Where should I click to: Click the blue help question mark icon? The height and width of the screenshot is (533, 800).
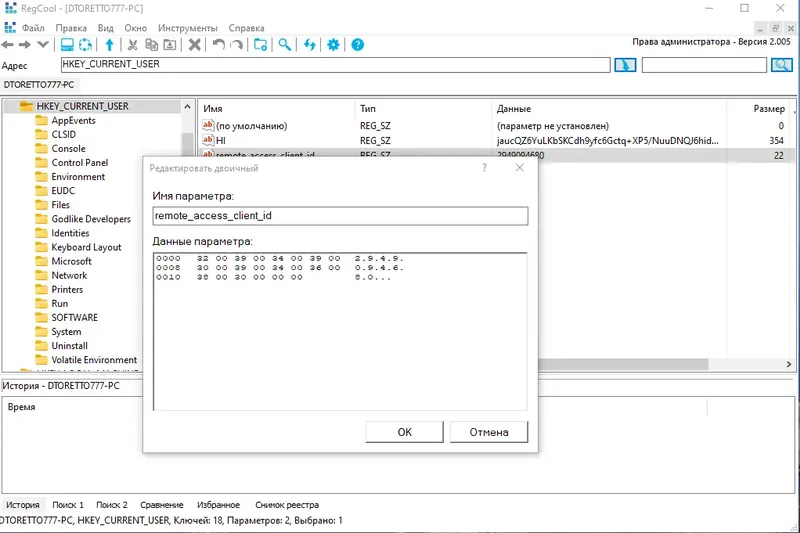358,45
